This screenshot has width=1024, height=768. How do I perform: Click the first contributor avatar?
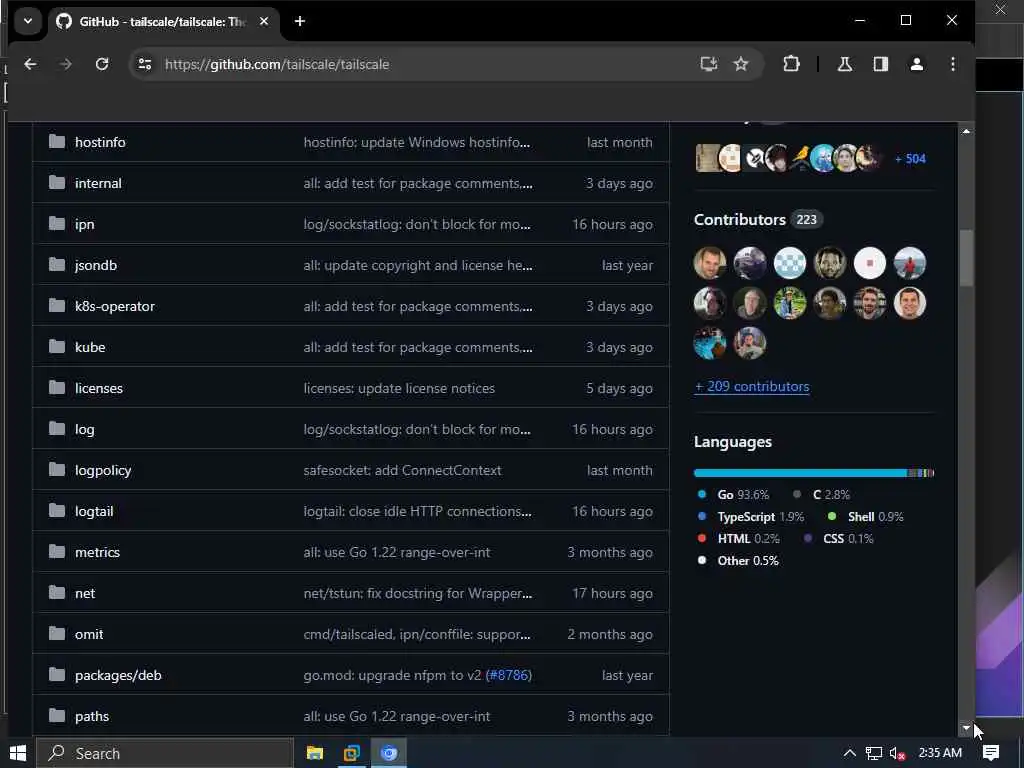pyautogui.click(x=710, y=263)
